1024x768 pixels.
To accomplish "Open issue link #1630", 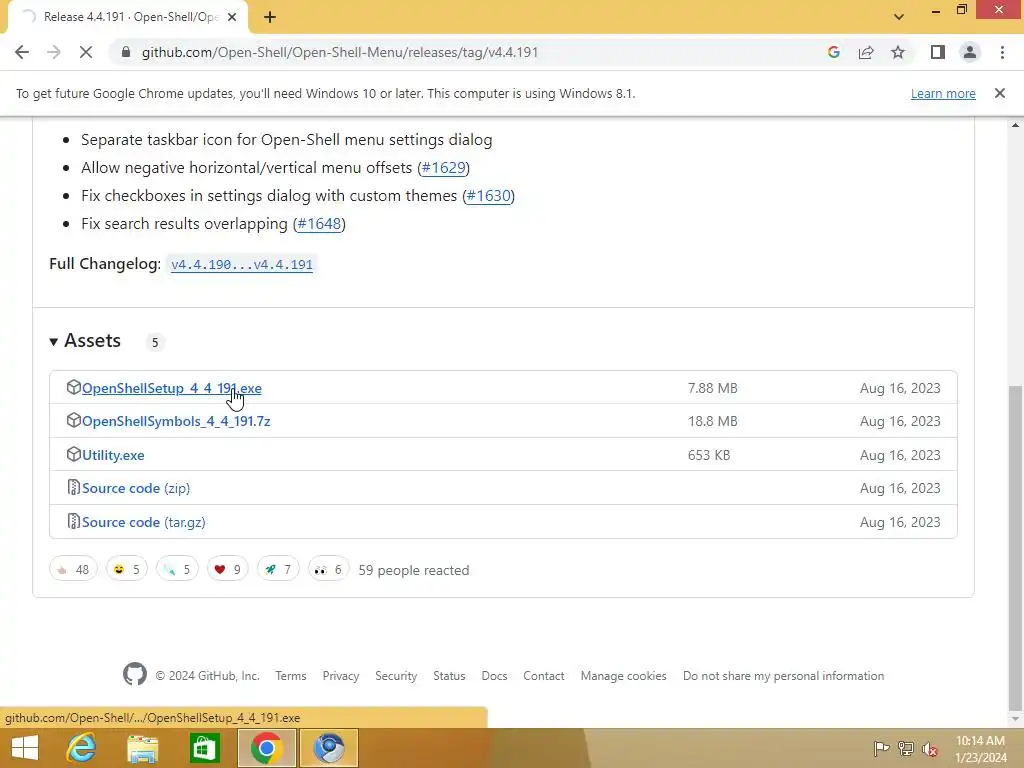I will [x=488, y=196].
